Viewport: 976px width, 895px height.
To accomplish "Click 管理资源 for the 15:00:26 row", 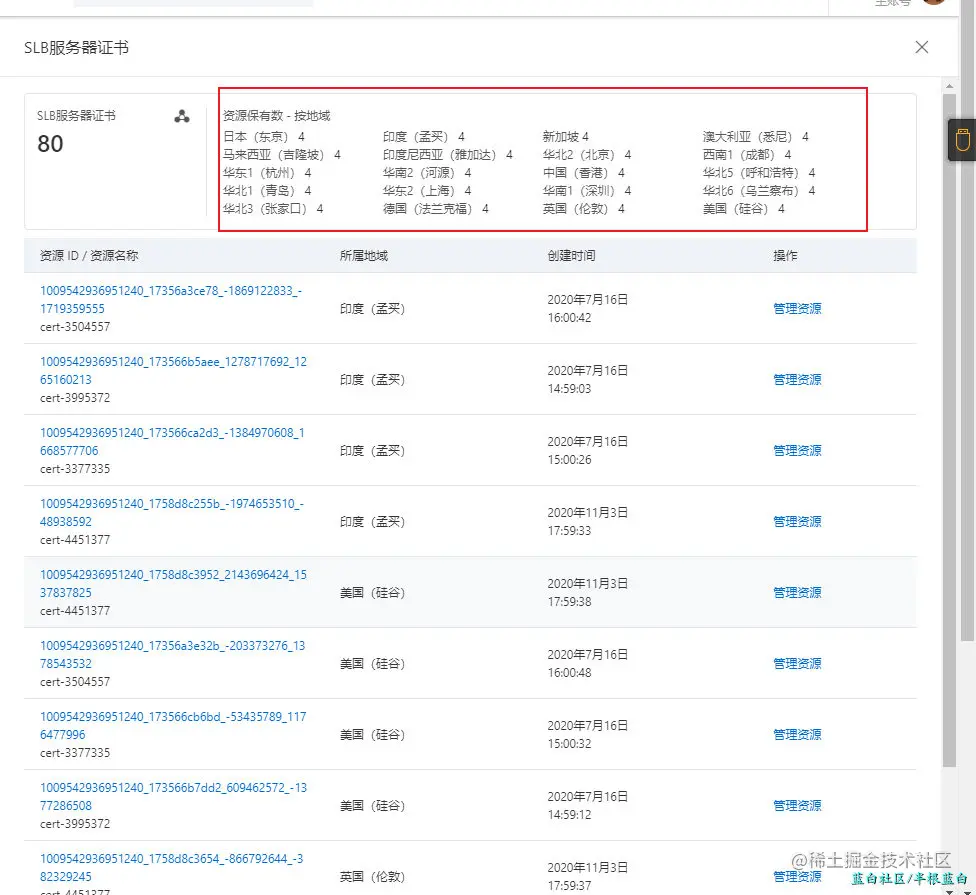I will pos(797,451).
